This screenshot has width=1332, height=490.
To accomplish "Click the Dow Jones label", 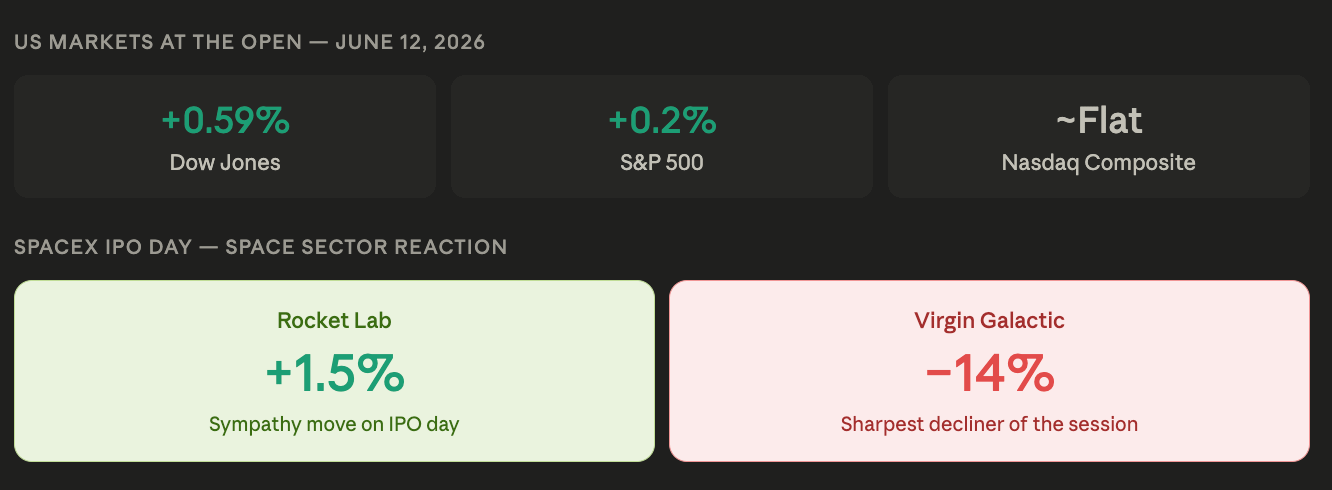I will pyautogui.click(x=225, y=162).
